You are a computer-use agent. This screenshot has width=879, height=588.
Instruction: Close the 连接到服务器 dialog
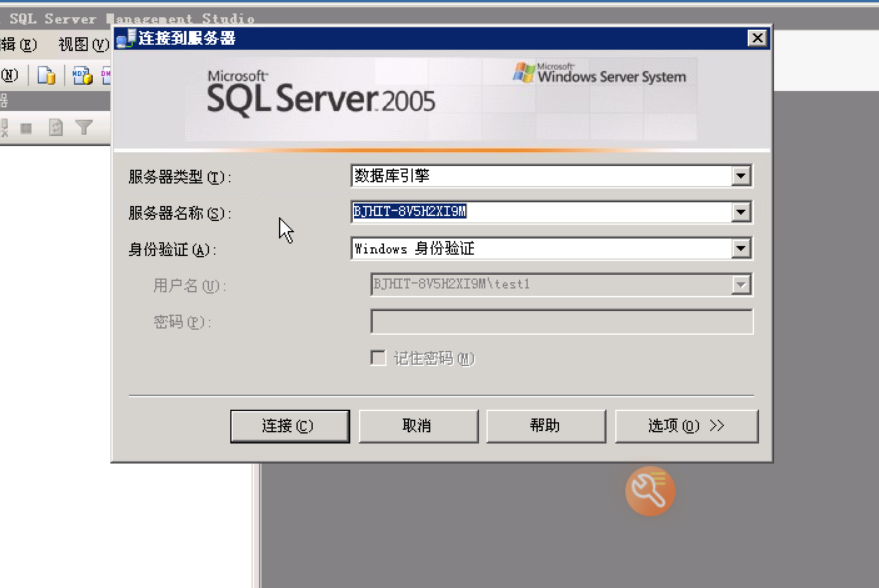757,38
